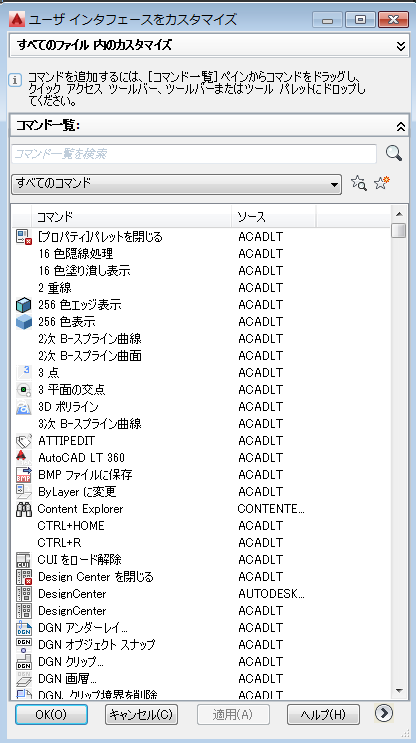
Task: Select the CTRL+R row
Action: (x=201, y=543)
